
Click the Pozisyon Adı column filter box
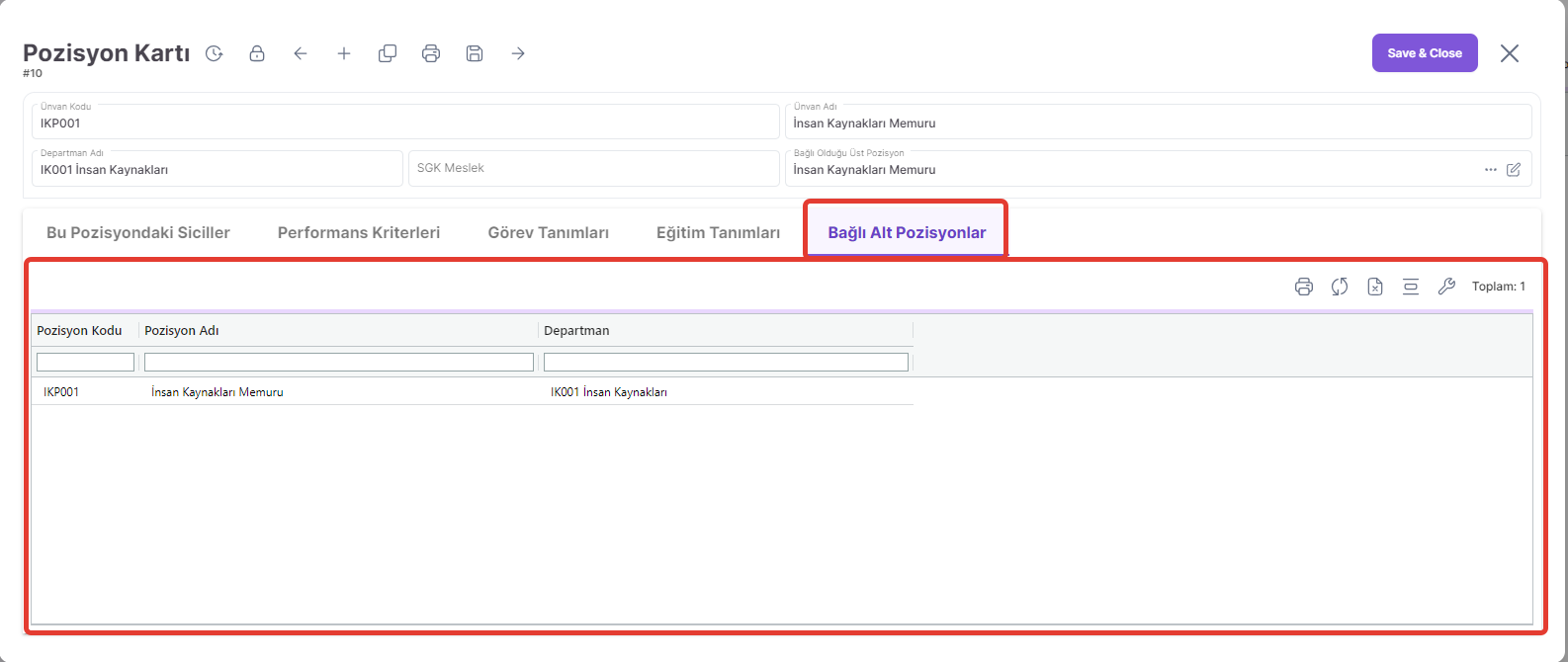pyautogui.click(x=339, y=363)
